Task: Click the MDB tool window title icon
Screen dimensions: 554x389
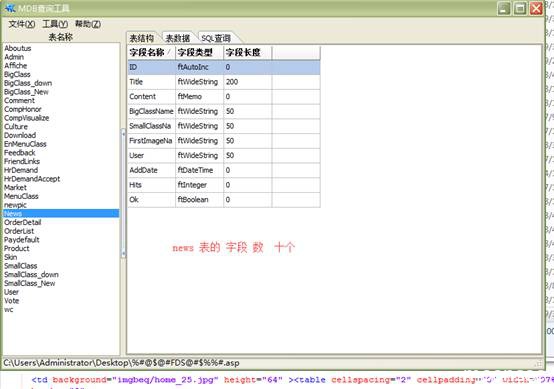Action: (x=10, y=8)
